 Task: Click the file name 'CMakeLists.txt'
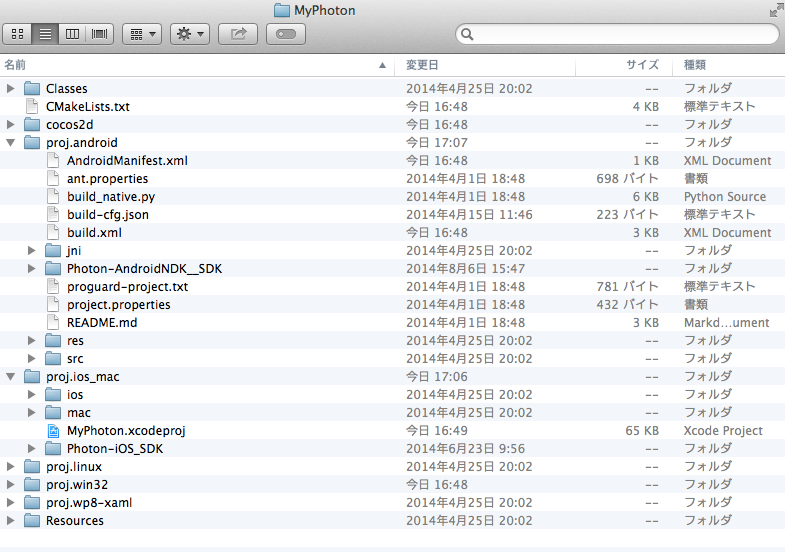88,107
